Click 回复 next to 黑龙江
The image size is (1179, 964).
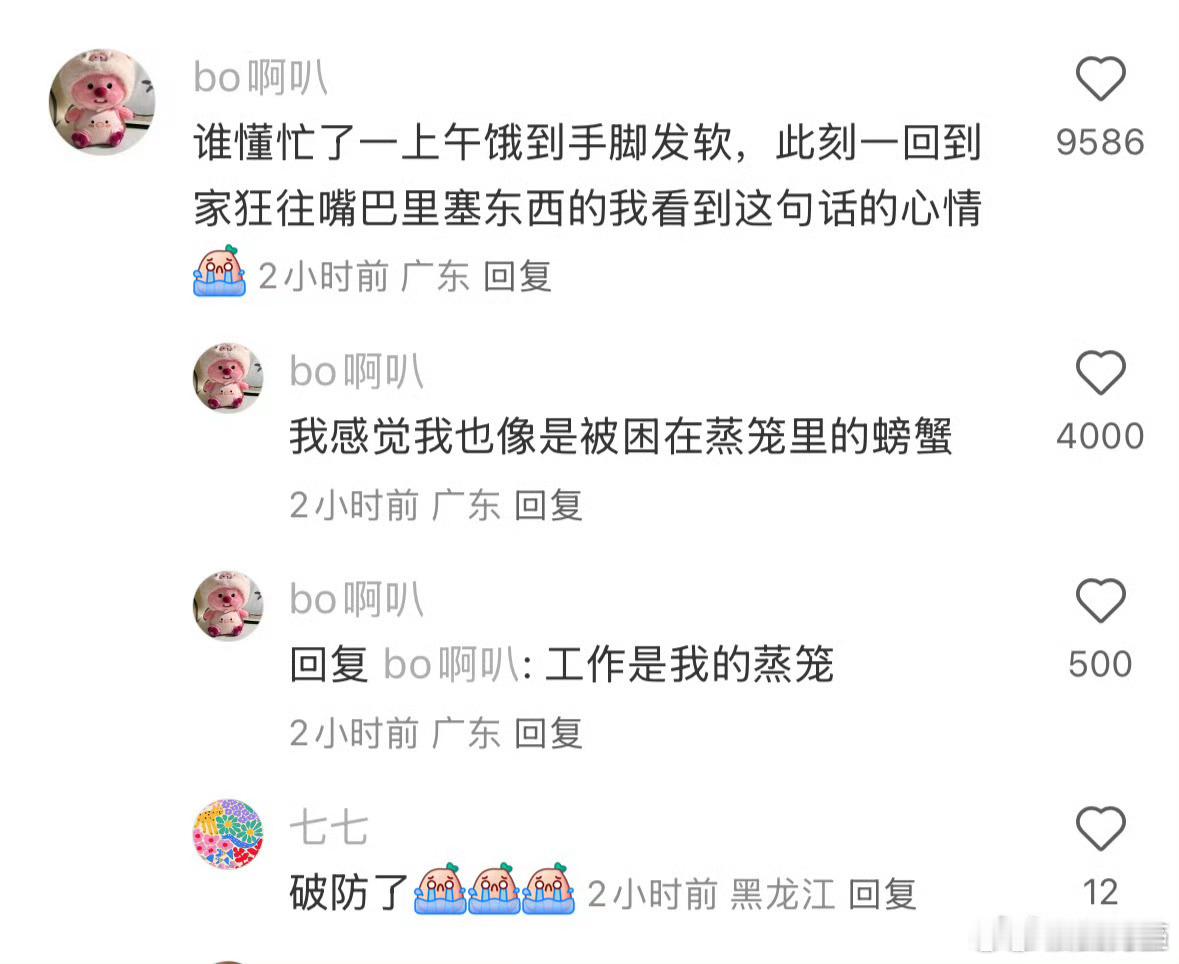coord(882,894)
